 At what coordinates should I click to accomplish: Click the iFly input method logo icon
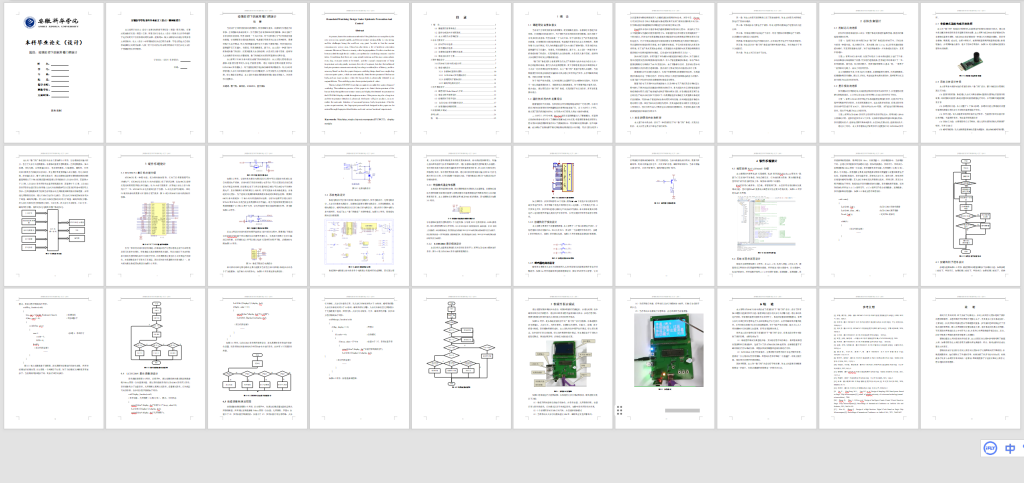click(990, 448)
